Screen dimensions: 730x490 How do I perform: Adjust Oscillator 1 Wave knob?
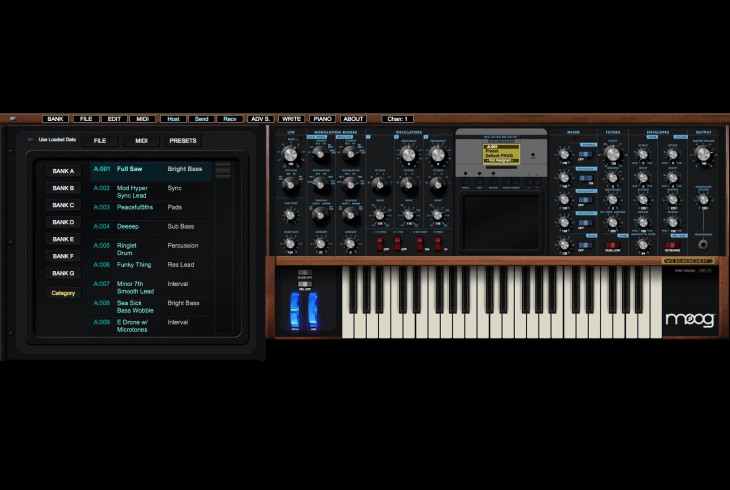click(379, 215)
